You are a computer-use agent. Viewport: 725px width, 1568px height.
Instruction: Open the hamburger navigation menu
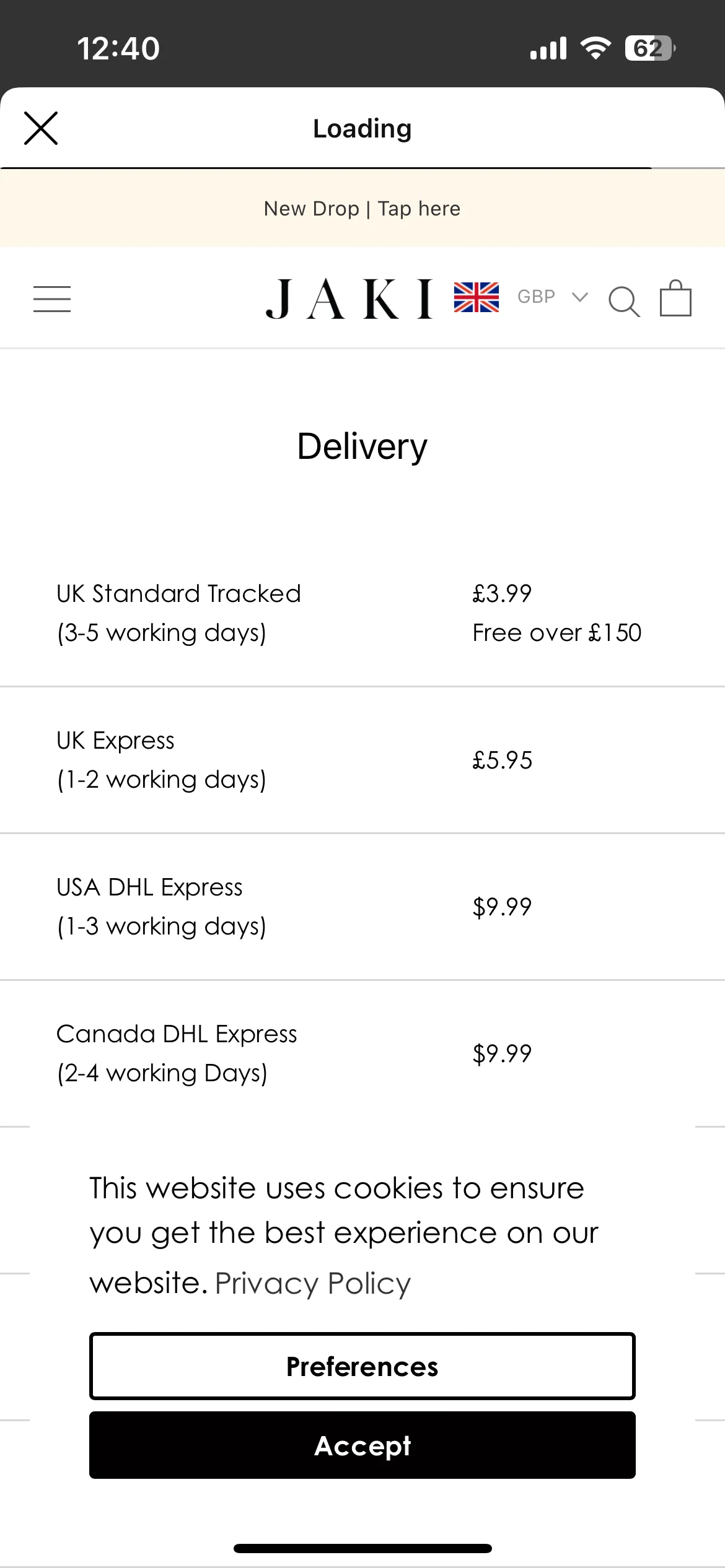pyautogui.click(x=52, y=299)
